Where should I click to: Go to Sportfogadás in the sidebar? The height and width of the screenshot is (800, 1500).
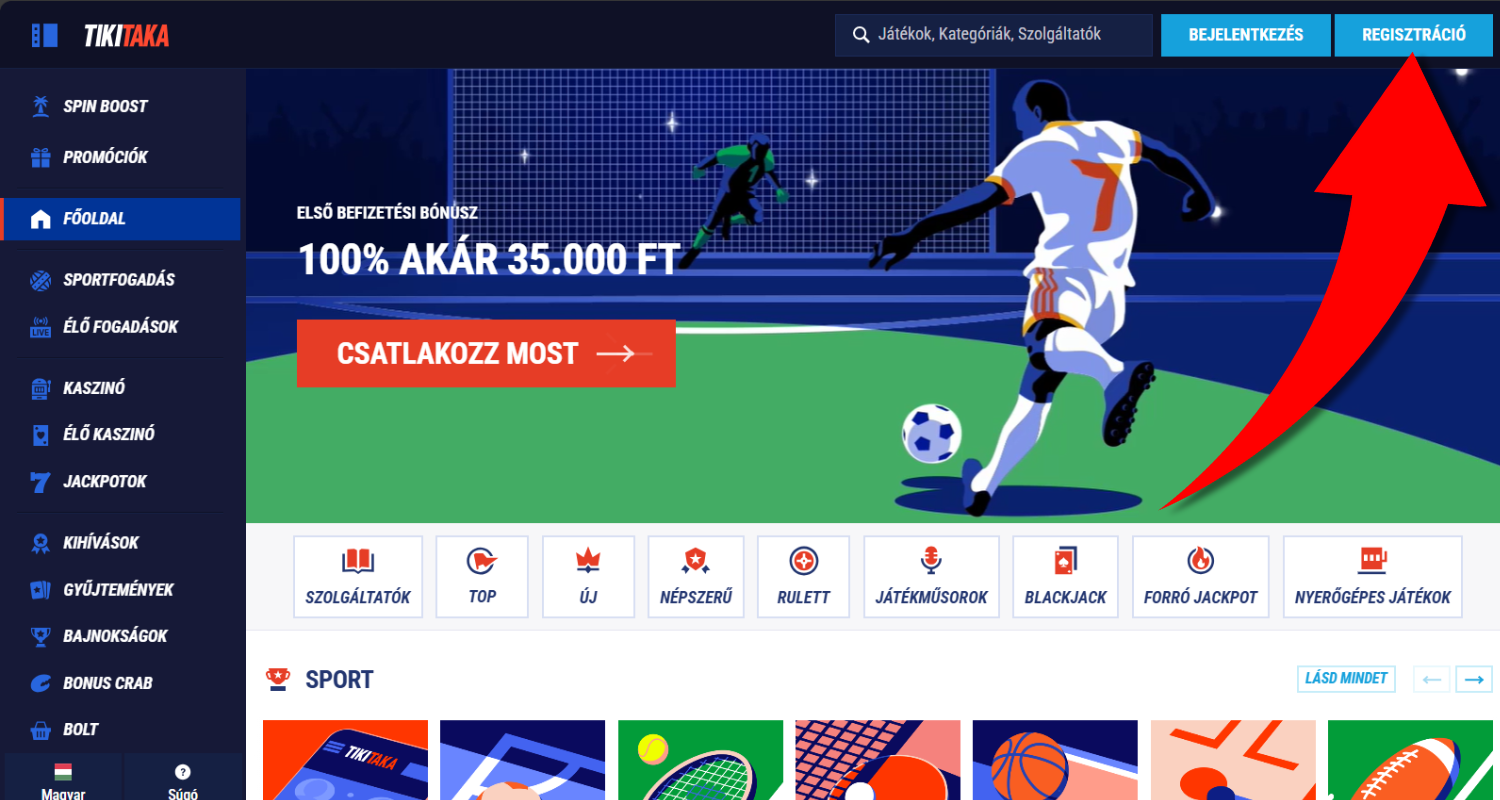click(120, 280)
